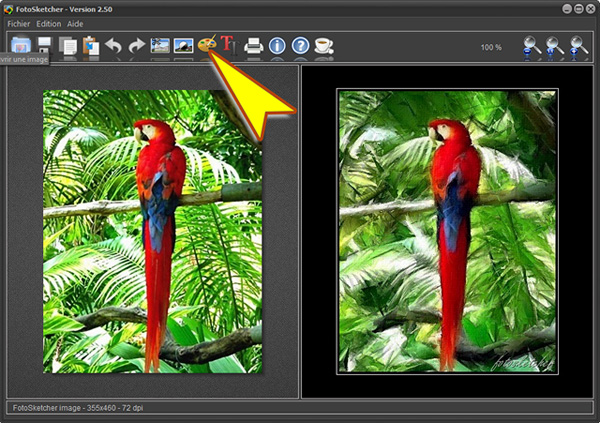Open the Aide menu
600x423 pixels.
tap(76, 23)
